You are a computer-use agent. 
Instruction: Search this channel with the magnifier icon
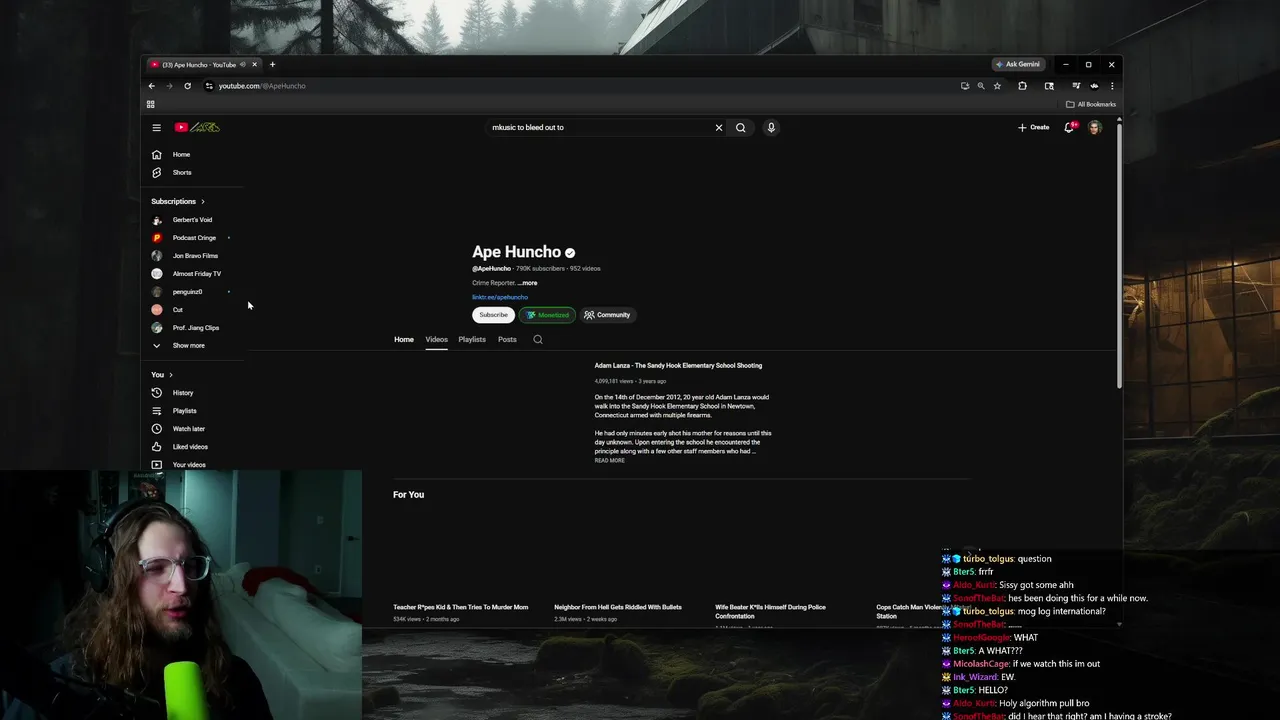pyautogui.click(x=538, y=340)
